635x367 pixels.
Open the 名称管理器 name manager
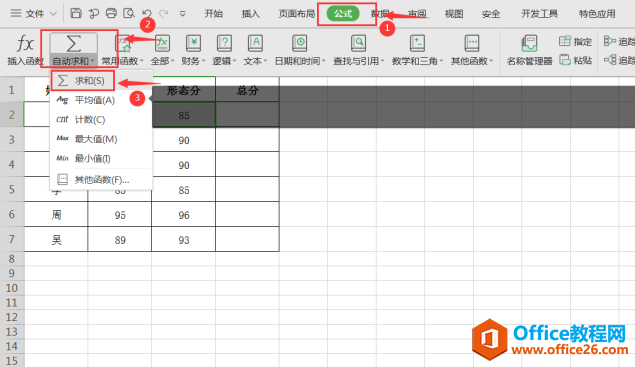click(x=529, y=49)
